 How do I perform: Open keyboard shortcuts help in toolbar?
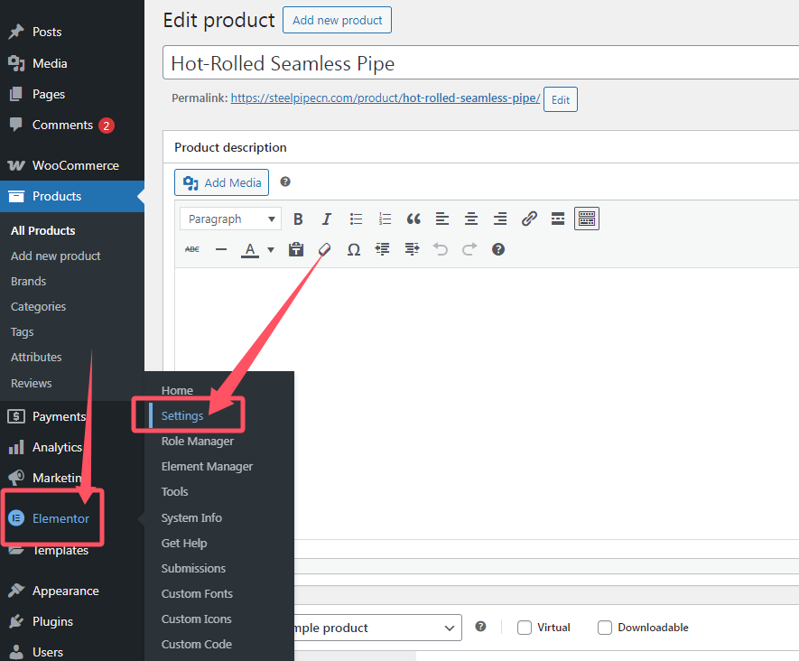coord(498,249)
